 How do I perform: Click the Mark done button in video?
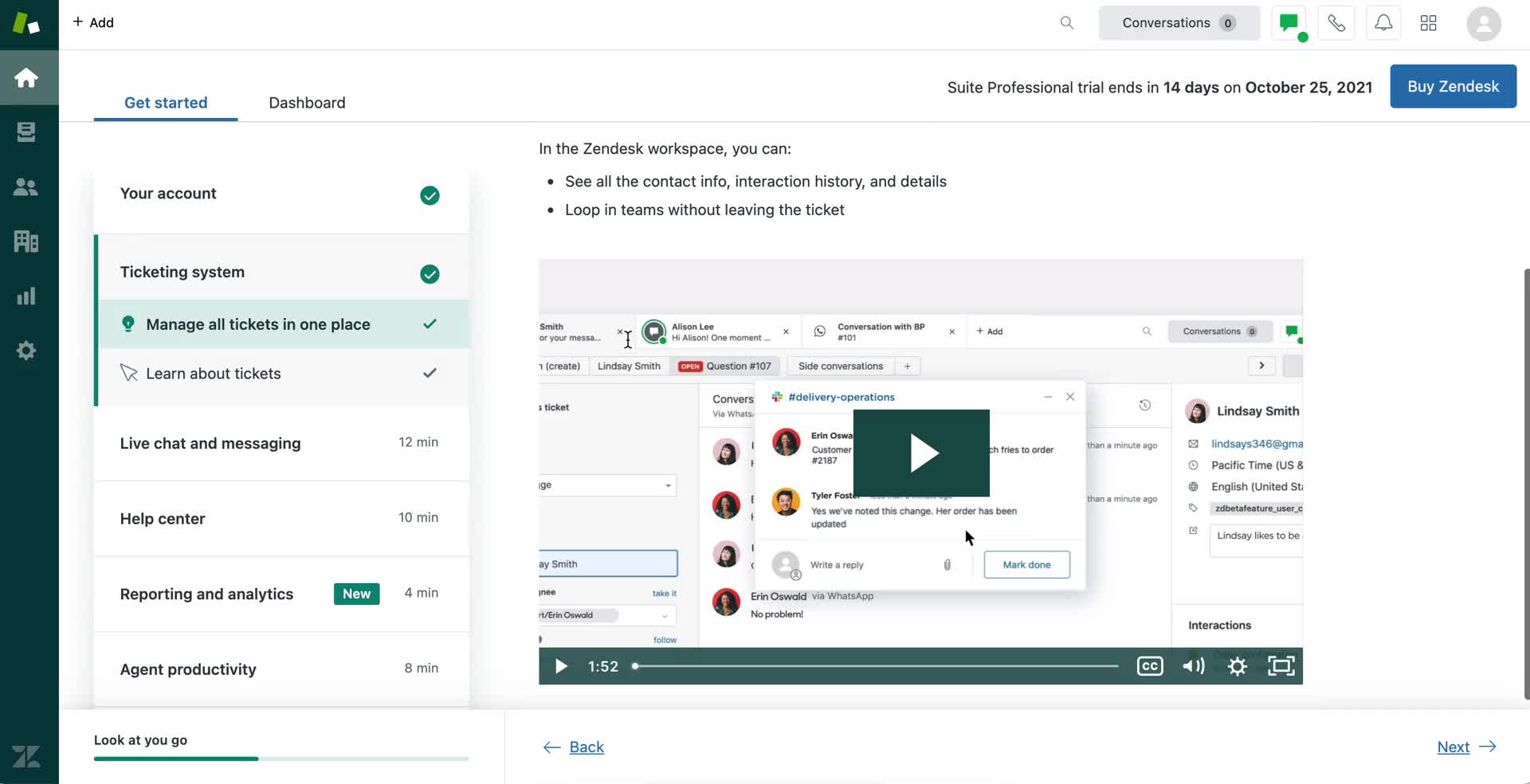pos(1026,565)
